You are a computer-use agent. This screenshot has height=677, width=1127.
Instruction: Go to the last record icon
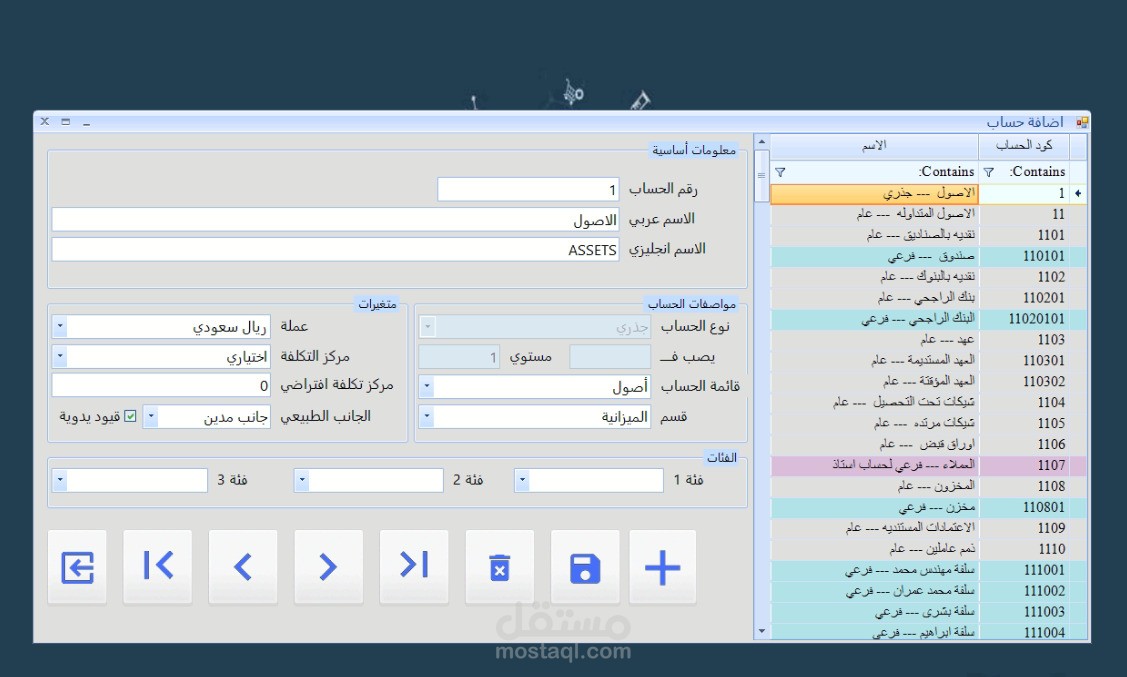pyautogui.click(x=414, y=567)
